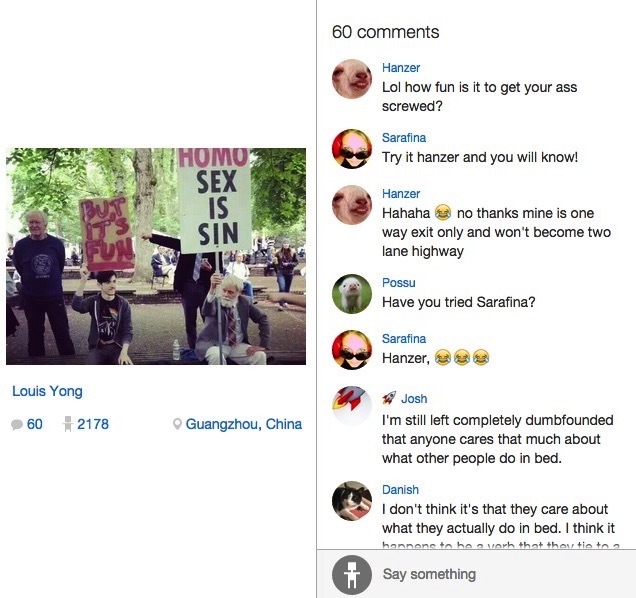The height and width of the screenshot is (598, 636).
Task: Open the Guangzhou, China location link
Action: (243, 424)
